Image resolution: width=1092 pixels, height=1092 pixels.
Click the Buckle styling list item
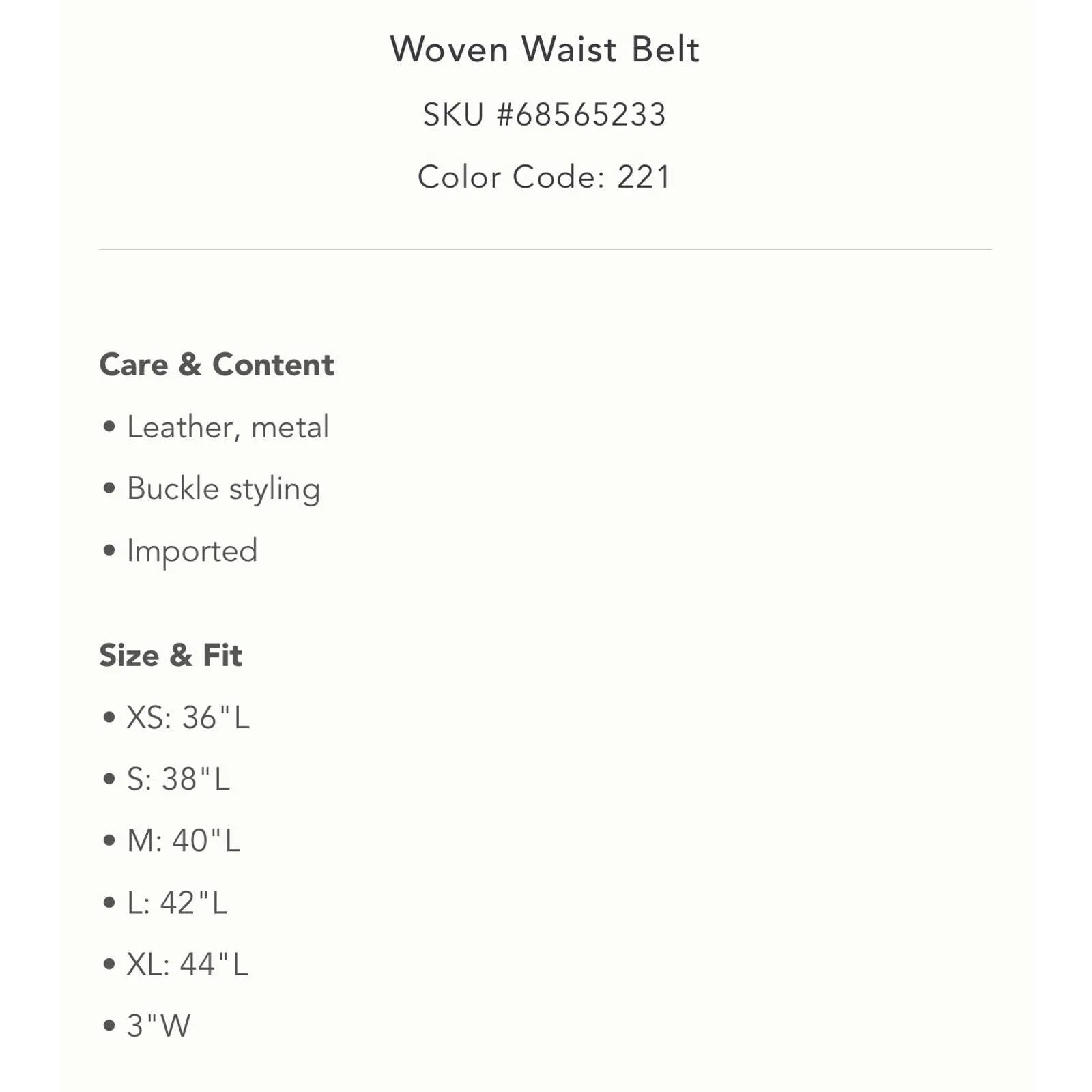click(223, 489)
